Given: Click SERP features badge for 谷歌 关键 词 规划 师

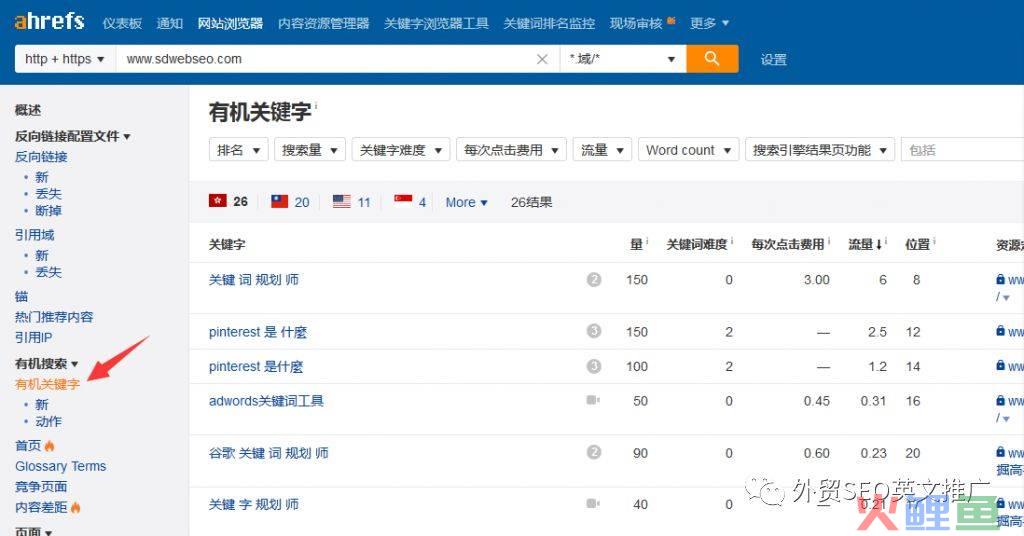Looking at the screenshot, I should tap(594, 452).
